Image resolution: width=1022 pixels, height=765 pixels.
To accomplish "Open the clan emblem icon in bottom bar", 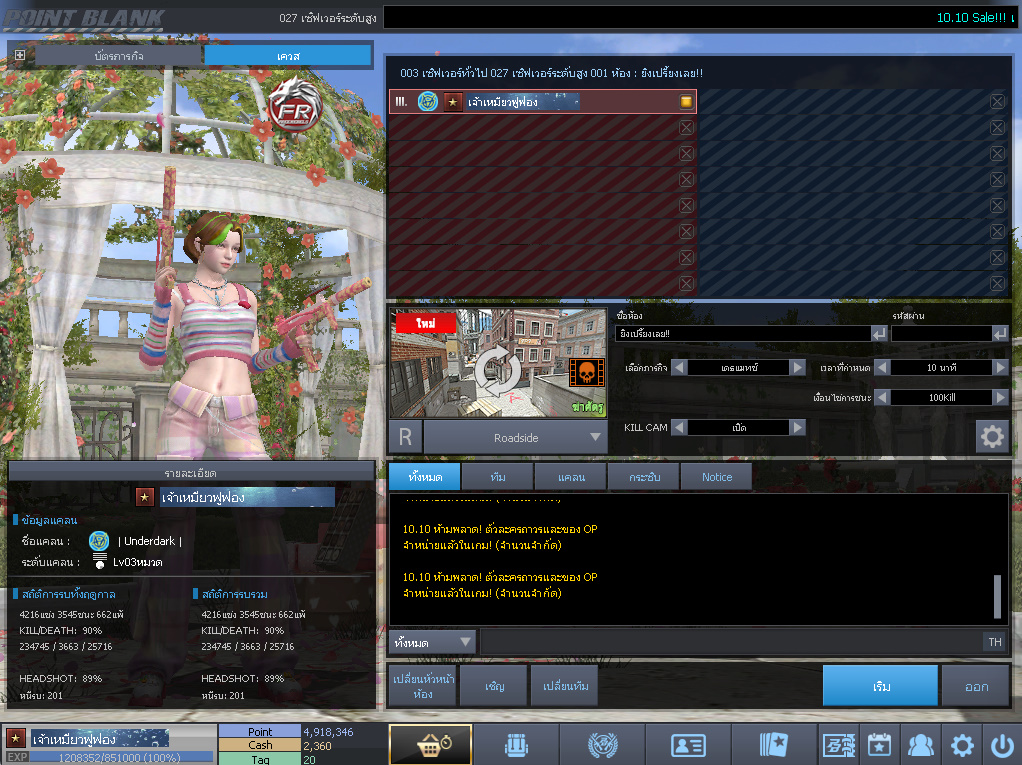I will point(601,745).
